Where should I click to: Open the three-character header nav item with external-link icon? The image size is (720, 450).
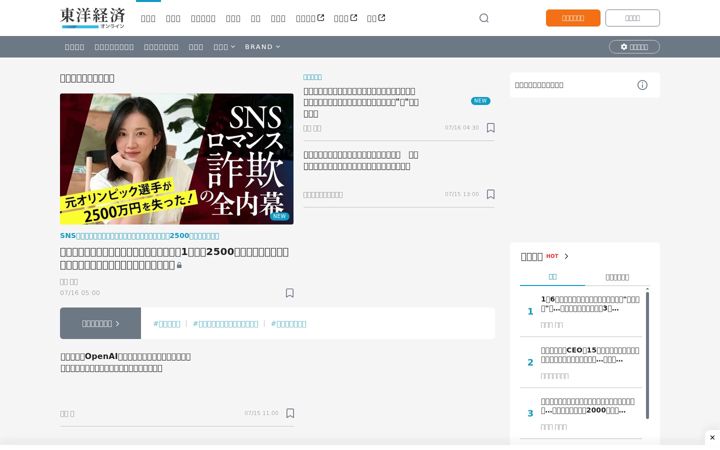point(345,18)
